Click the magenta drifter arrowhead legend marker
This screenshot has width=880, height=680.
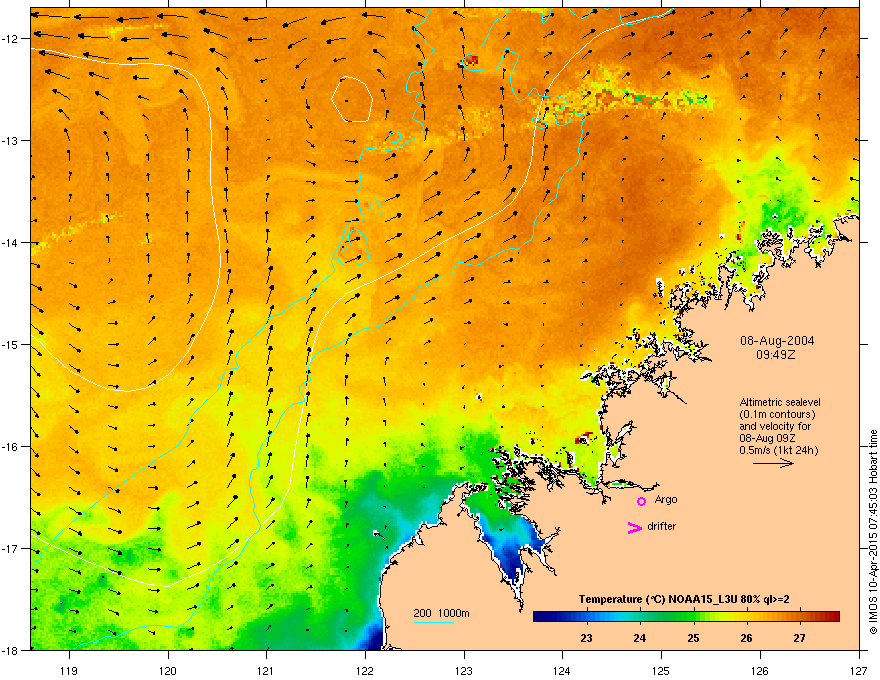point(634,527)
